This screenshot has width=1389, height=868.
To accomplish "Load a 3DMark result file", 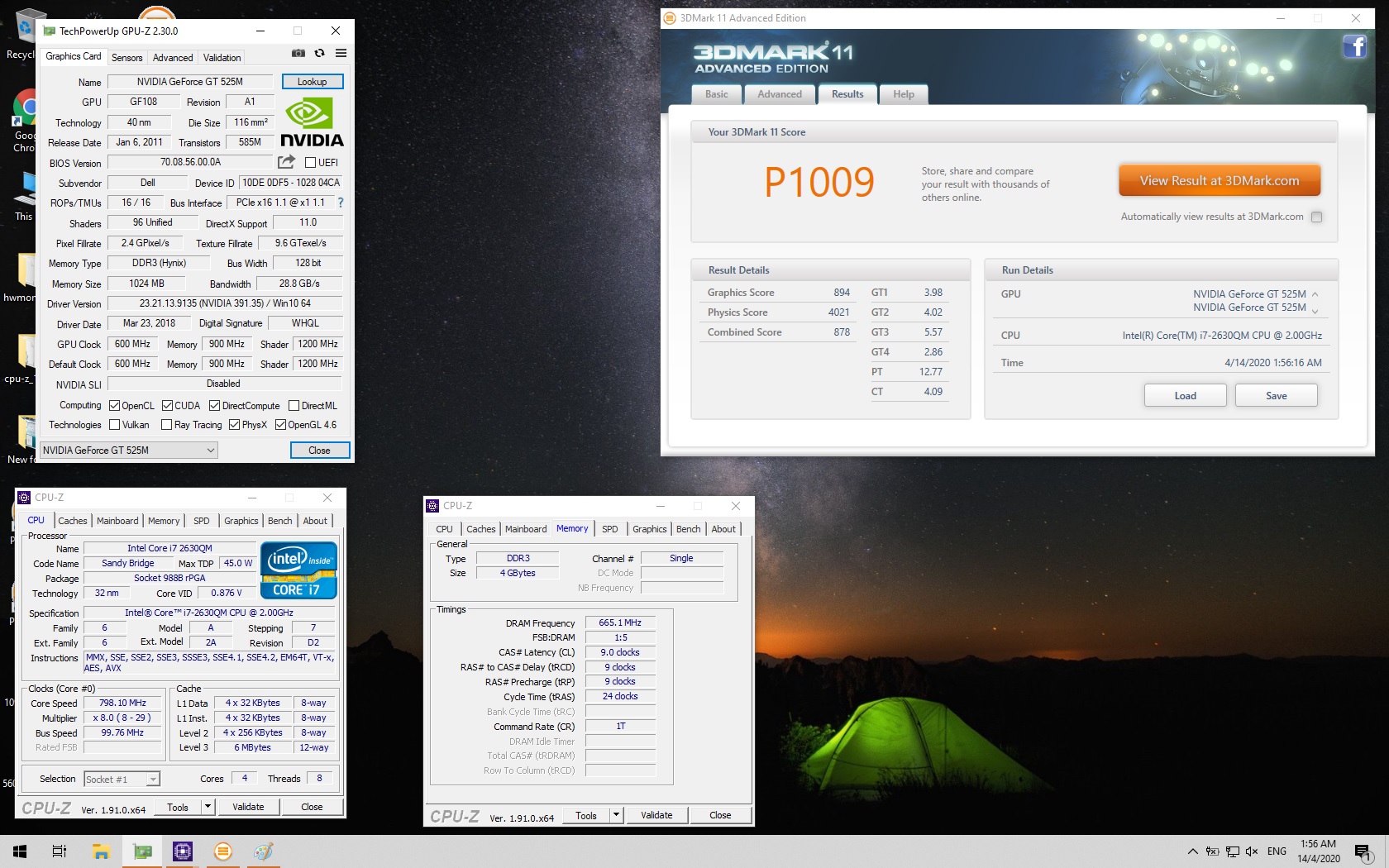I will point(1186,396).
